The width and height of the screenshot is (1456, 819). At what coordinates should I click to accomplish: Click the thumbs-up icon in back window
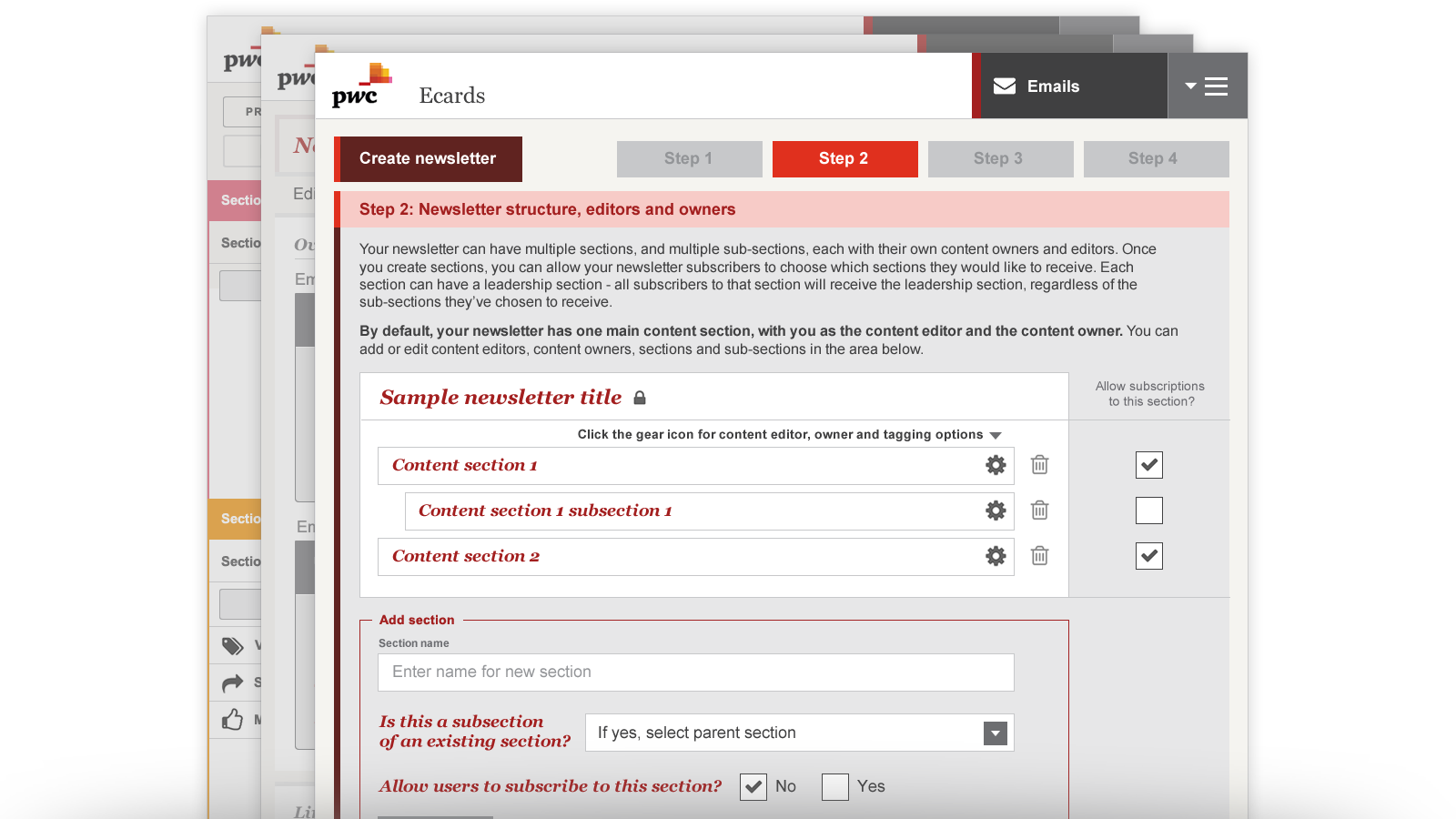coord(232,720)
